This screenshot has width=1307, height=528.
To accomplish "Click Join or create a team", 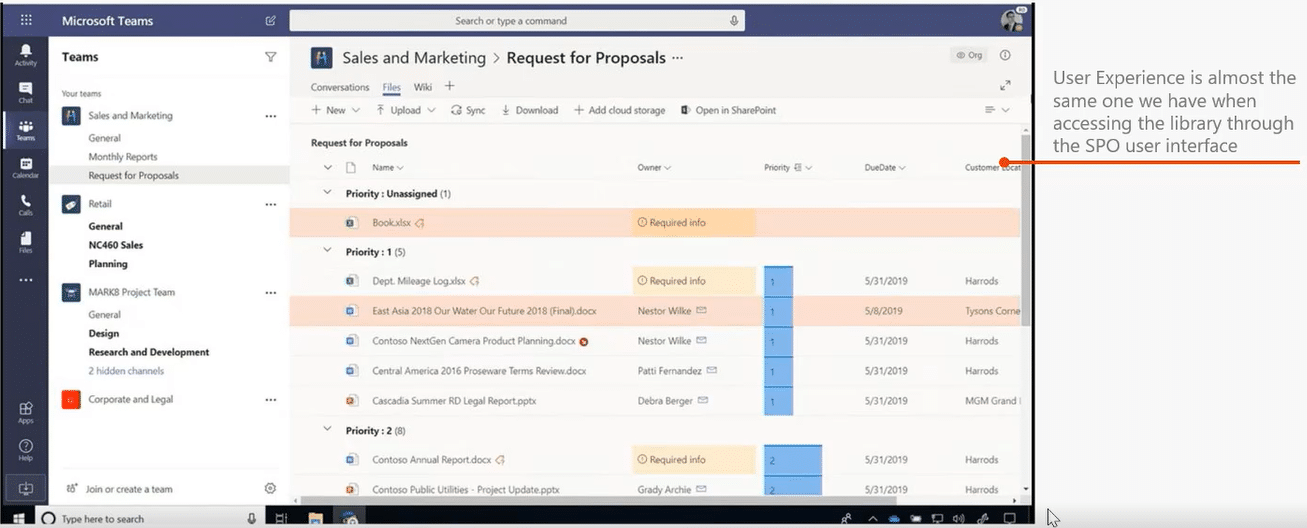I will 120,489.
